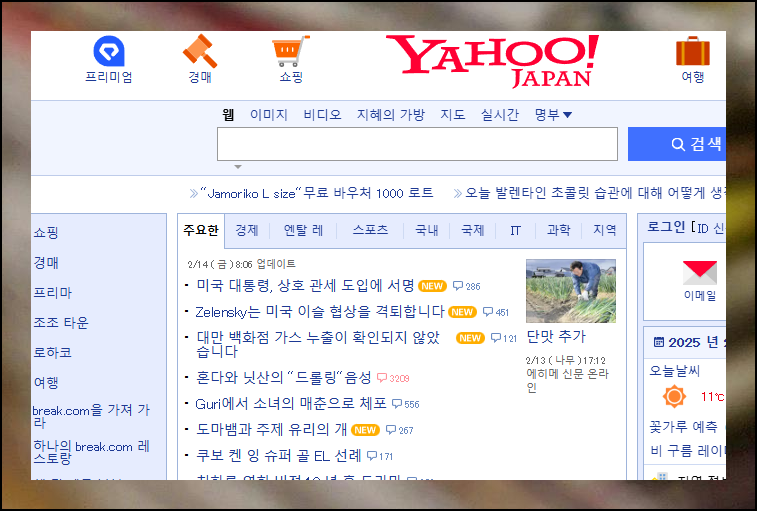Open sidebar link 여행
This screenshot has height=511, width=757.
coord(46,383)
